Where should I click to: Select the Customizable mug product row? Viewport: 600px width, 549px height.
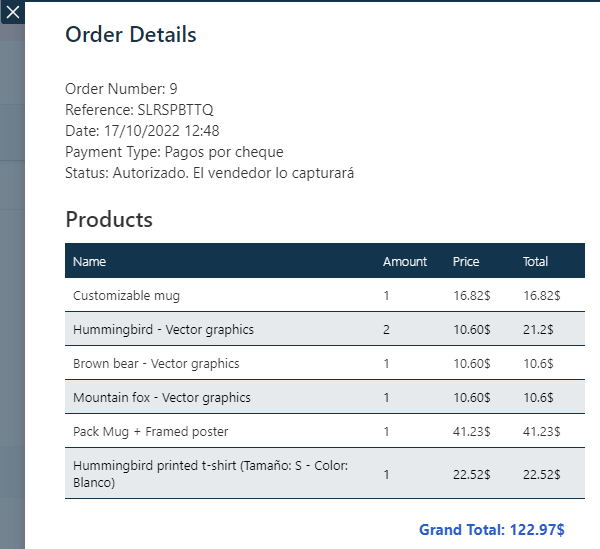click(126, 296)
